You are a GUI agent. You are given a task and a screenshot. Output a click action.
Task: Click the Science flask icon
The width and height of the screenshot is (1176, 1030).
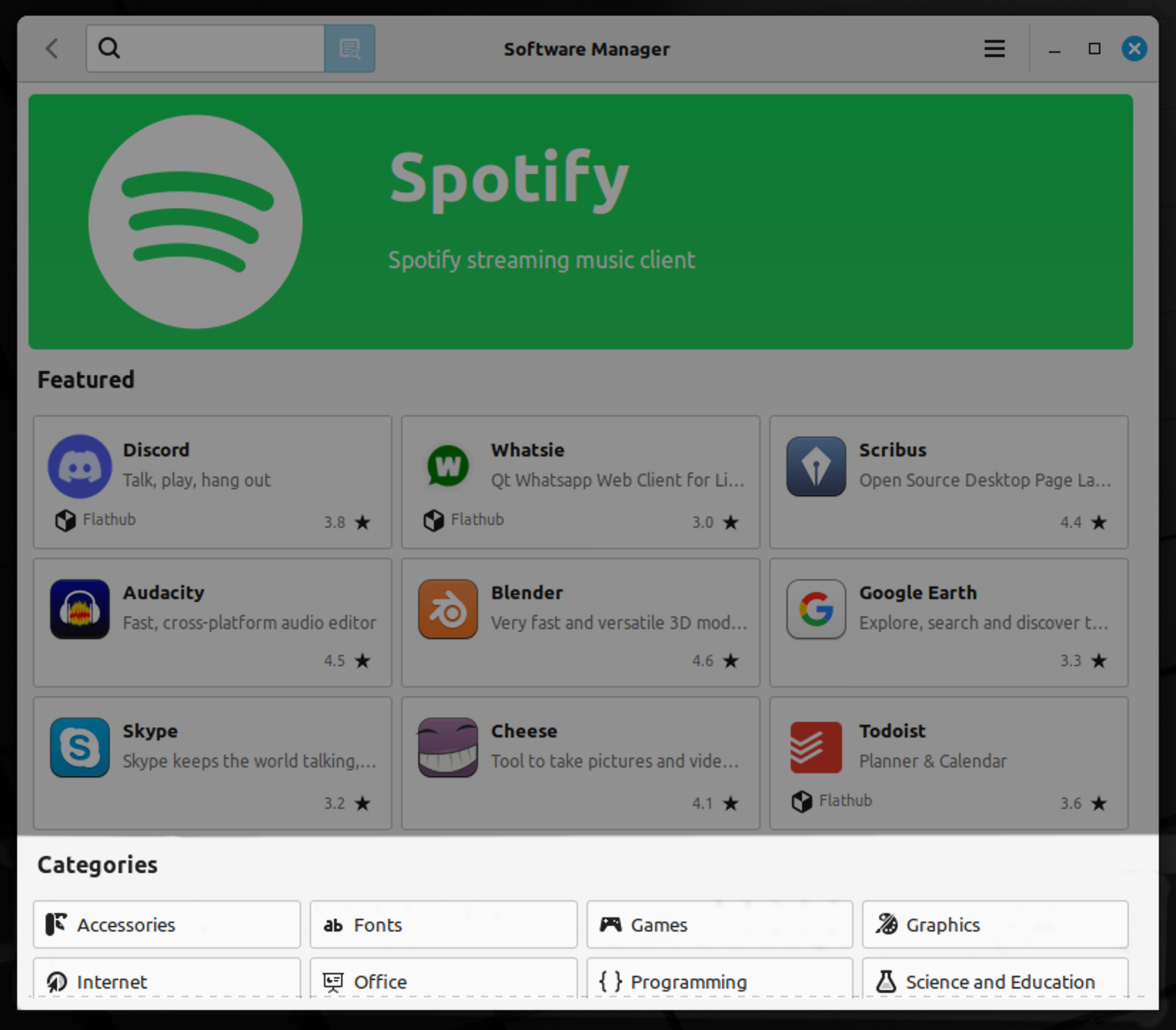(886, 981)
